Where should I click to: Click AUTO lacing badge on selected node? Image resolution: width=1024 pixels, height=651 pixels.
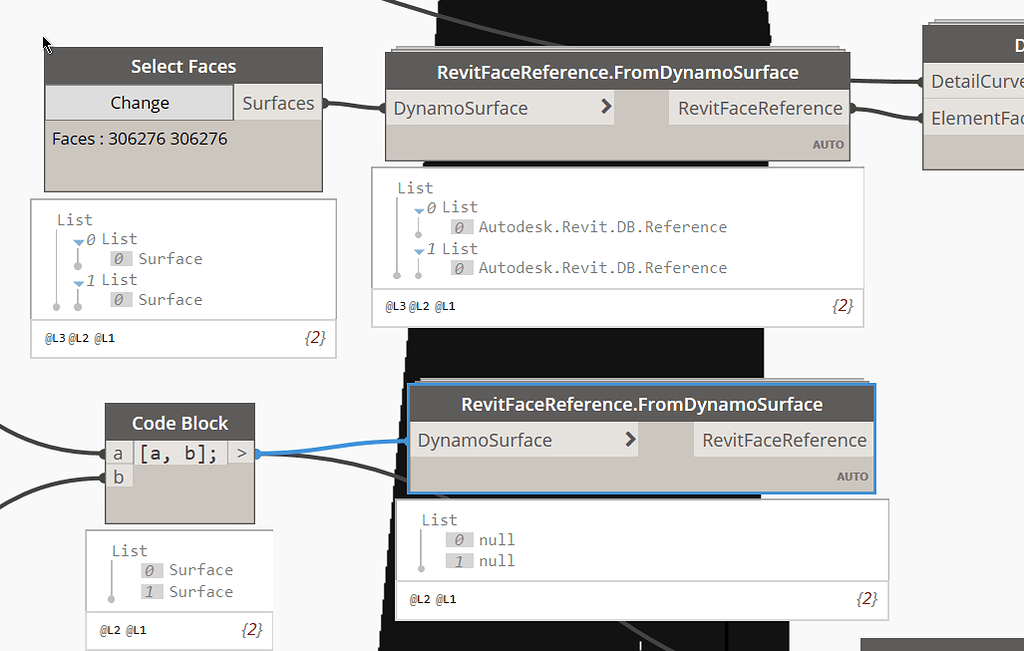point(852,476)
